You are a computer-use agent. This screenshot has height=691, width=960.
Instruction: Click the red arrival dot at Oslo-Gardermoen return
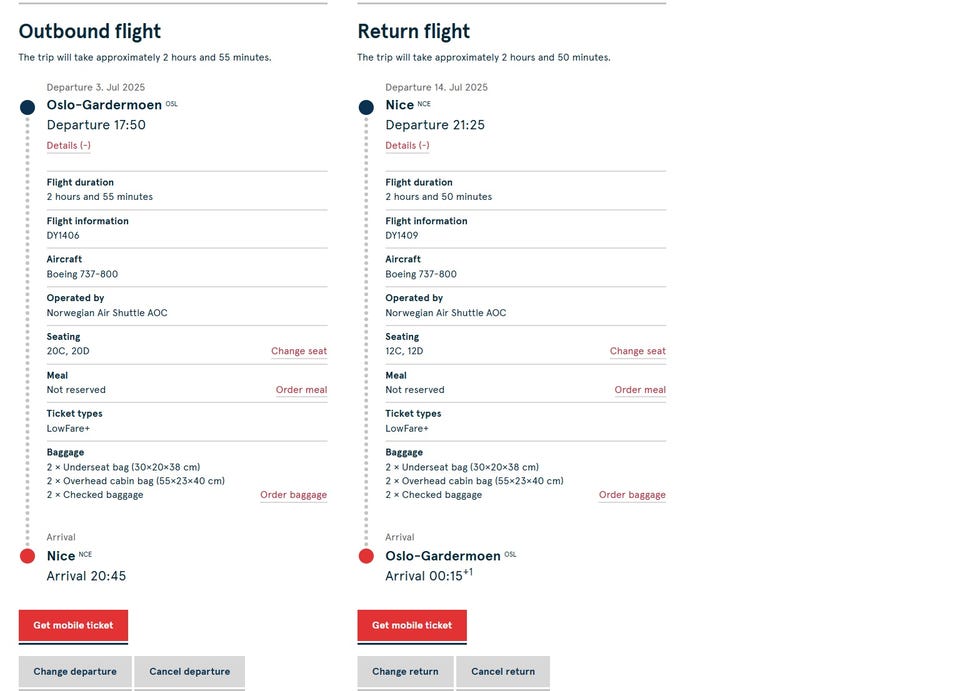[366, 556]
